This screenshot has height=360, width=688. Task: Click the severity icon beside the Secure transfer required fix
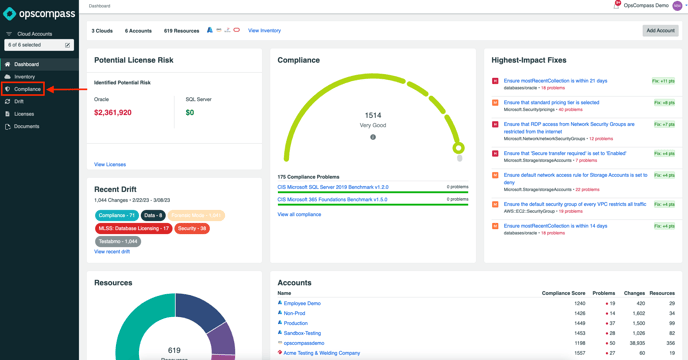tap(495, 154)
